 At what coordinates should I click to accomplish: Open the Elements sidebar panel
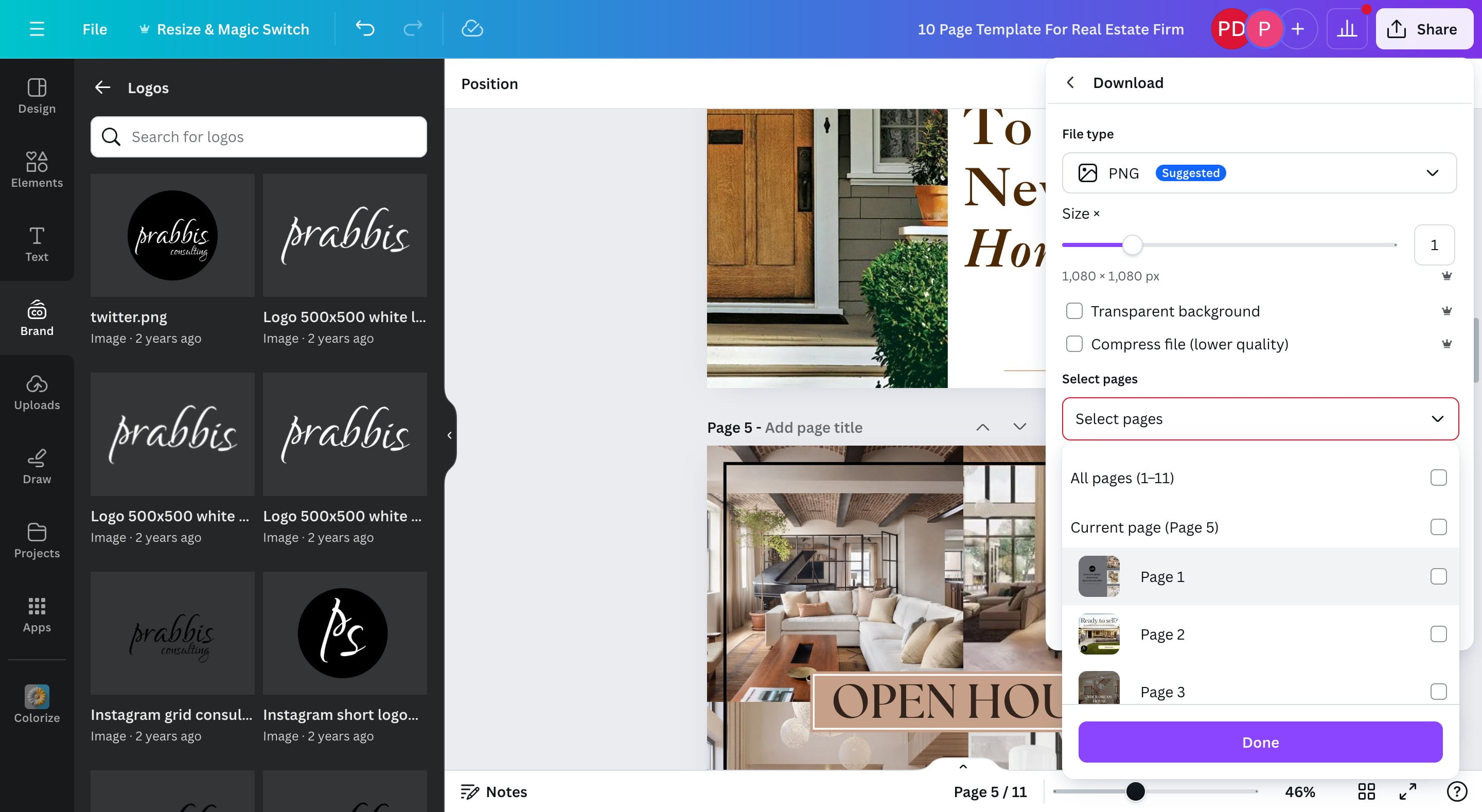tap(37, 170)
